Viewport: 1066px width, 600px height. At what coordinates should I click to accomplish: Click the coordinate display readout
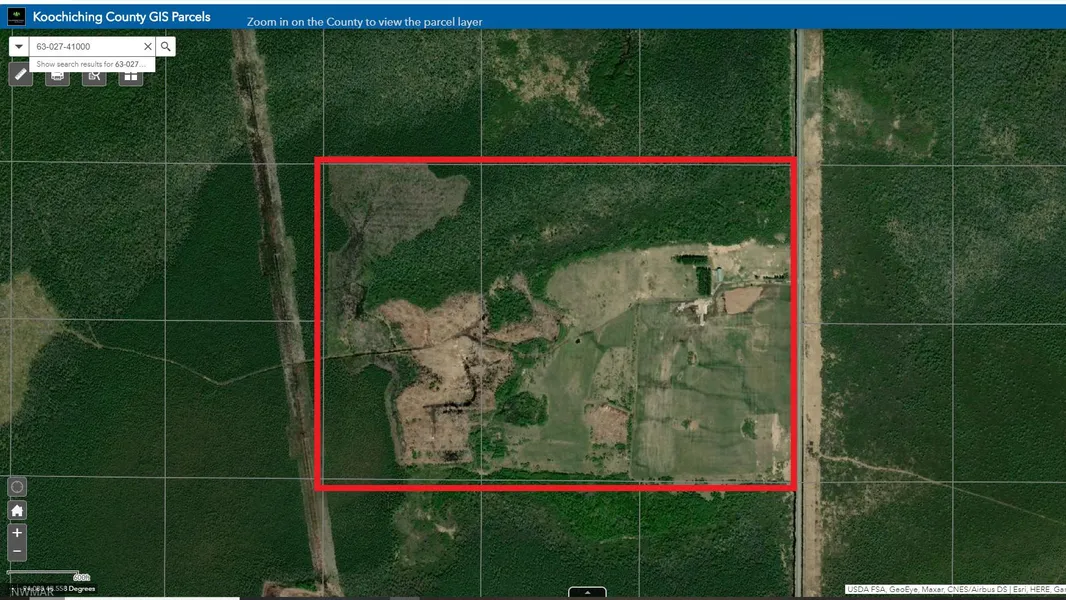60,589
